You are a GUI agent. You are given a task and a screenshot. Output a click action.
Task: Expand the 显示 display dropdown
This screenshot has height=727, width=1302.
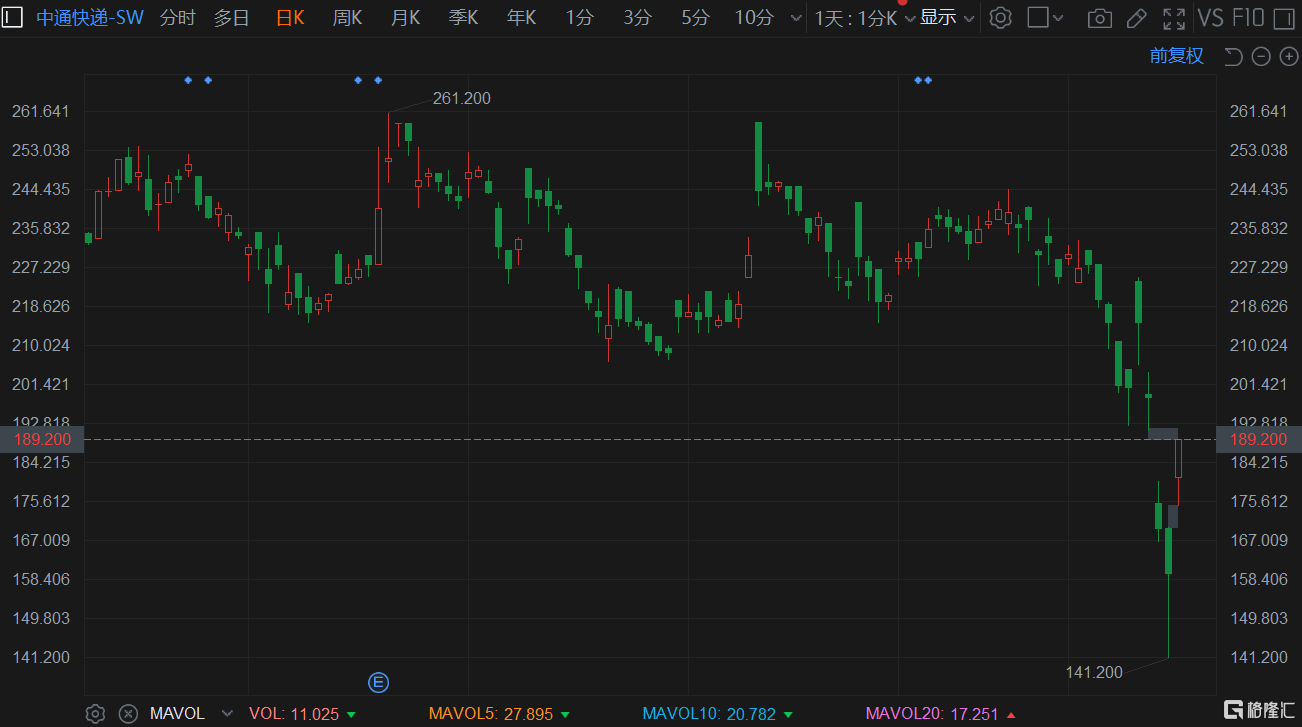[946, 18]
